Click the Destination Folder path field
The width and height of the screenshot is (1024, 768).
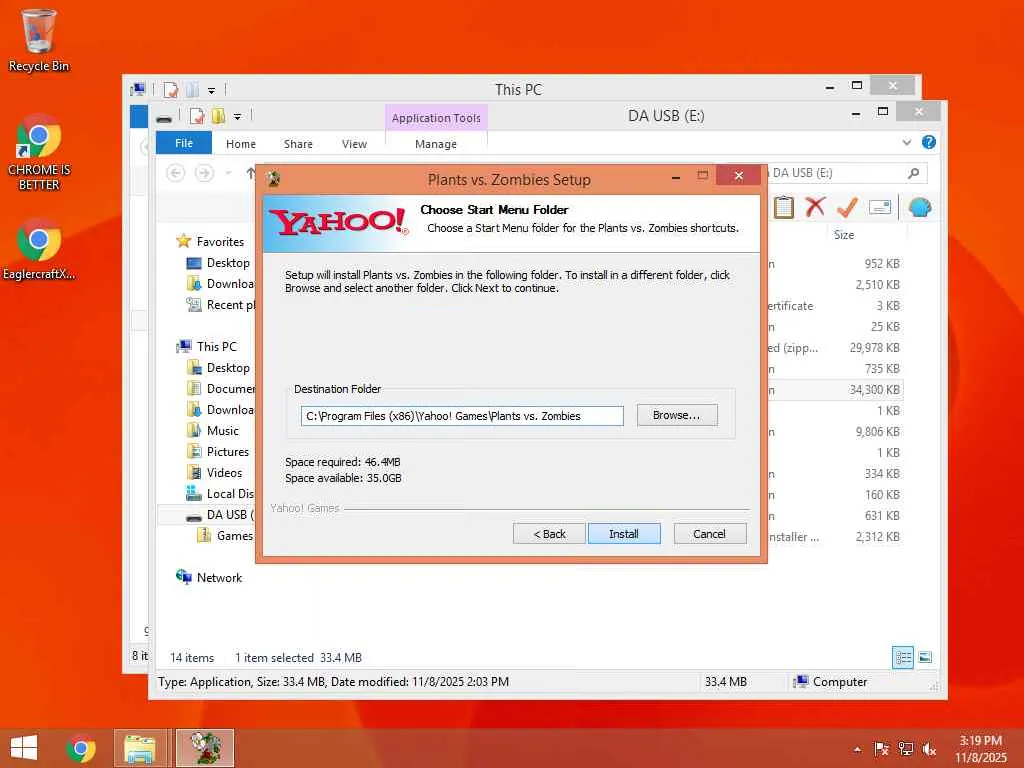[462, 416]
